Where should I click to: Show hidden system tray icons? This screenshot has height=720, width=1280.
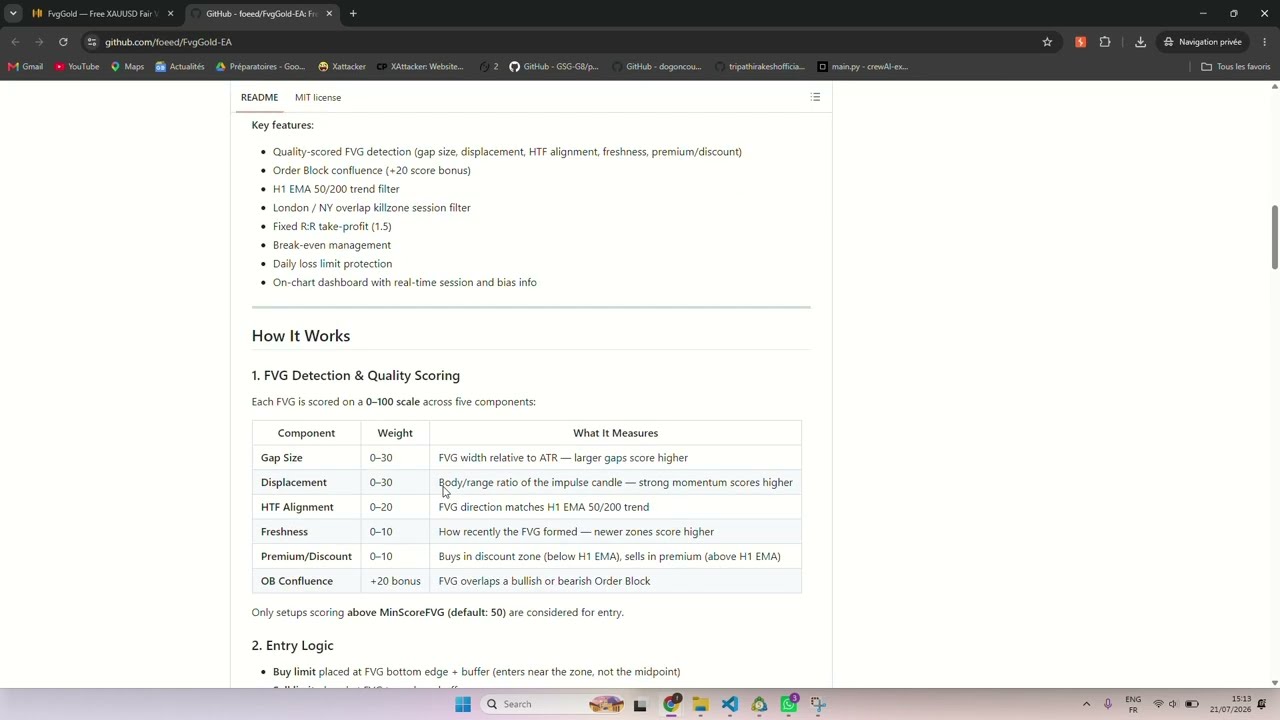pos(1086,704)
